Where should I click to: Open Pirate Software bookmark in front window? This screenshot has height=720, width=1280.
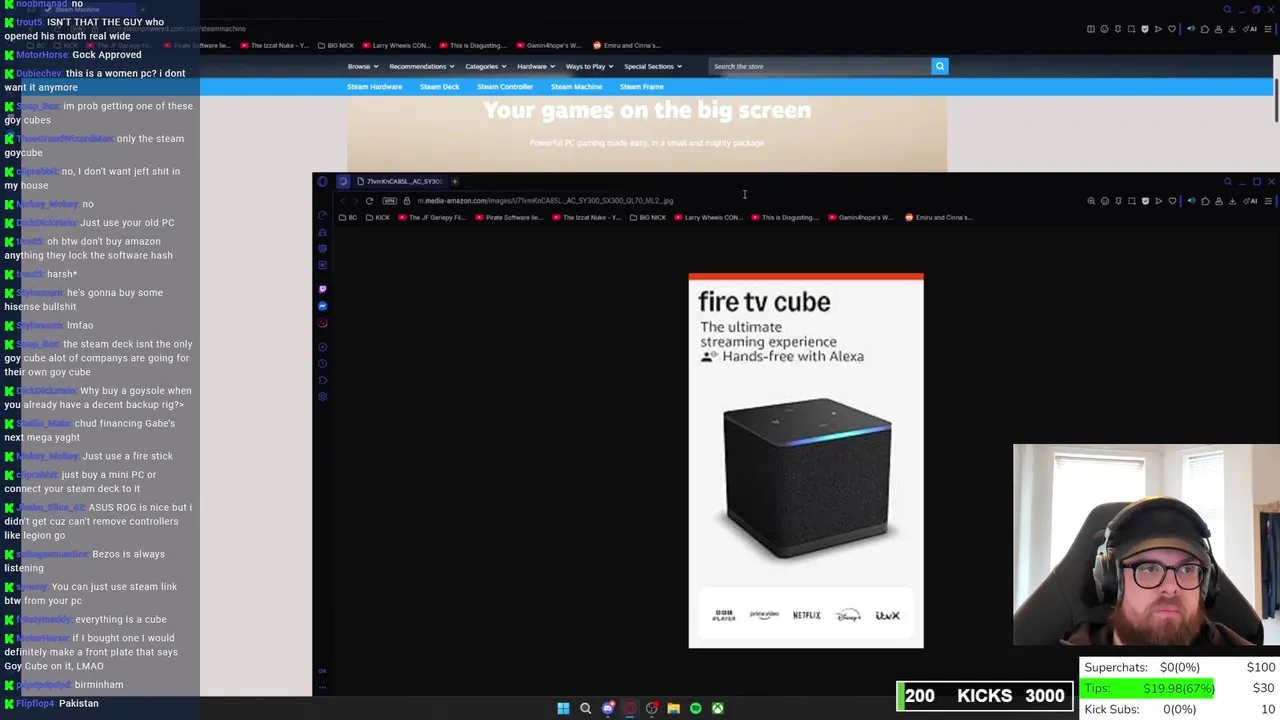[x=511, y=217]
